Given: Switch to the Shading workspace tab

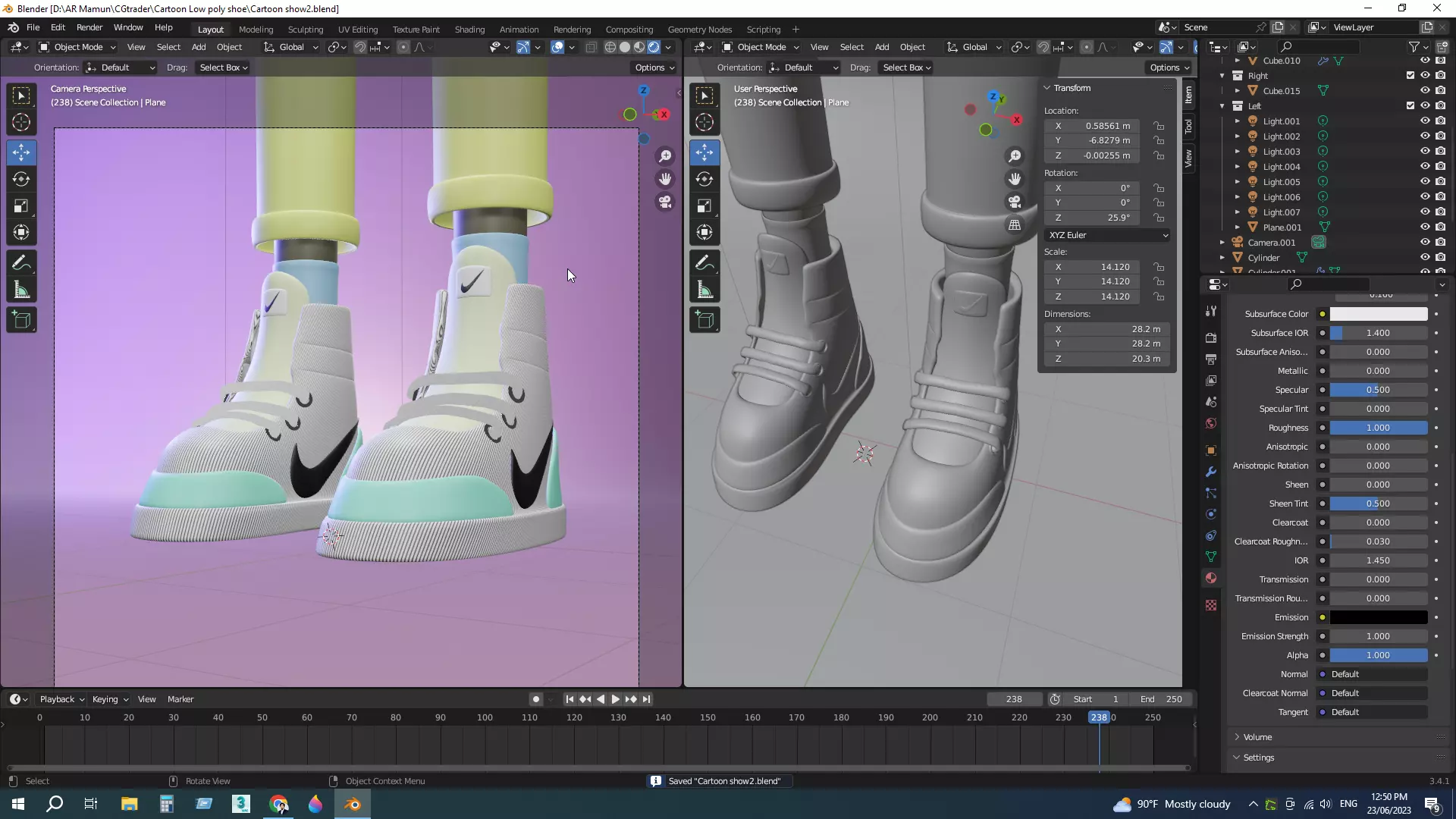Looking at the screenshot, I should pyautogui.click(x=469, y=30).
